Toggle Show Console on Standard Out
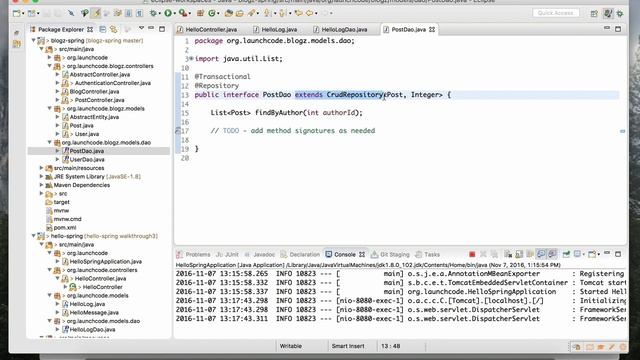Viewport: 640px width, 360px height. (541, 254)
